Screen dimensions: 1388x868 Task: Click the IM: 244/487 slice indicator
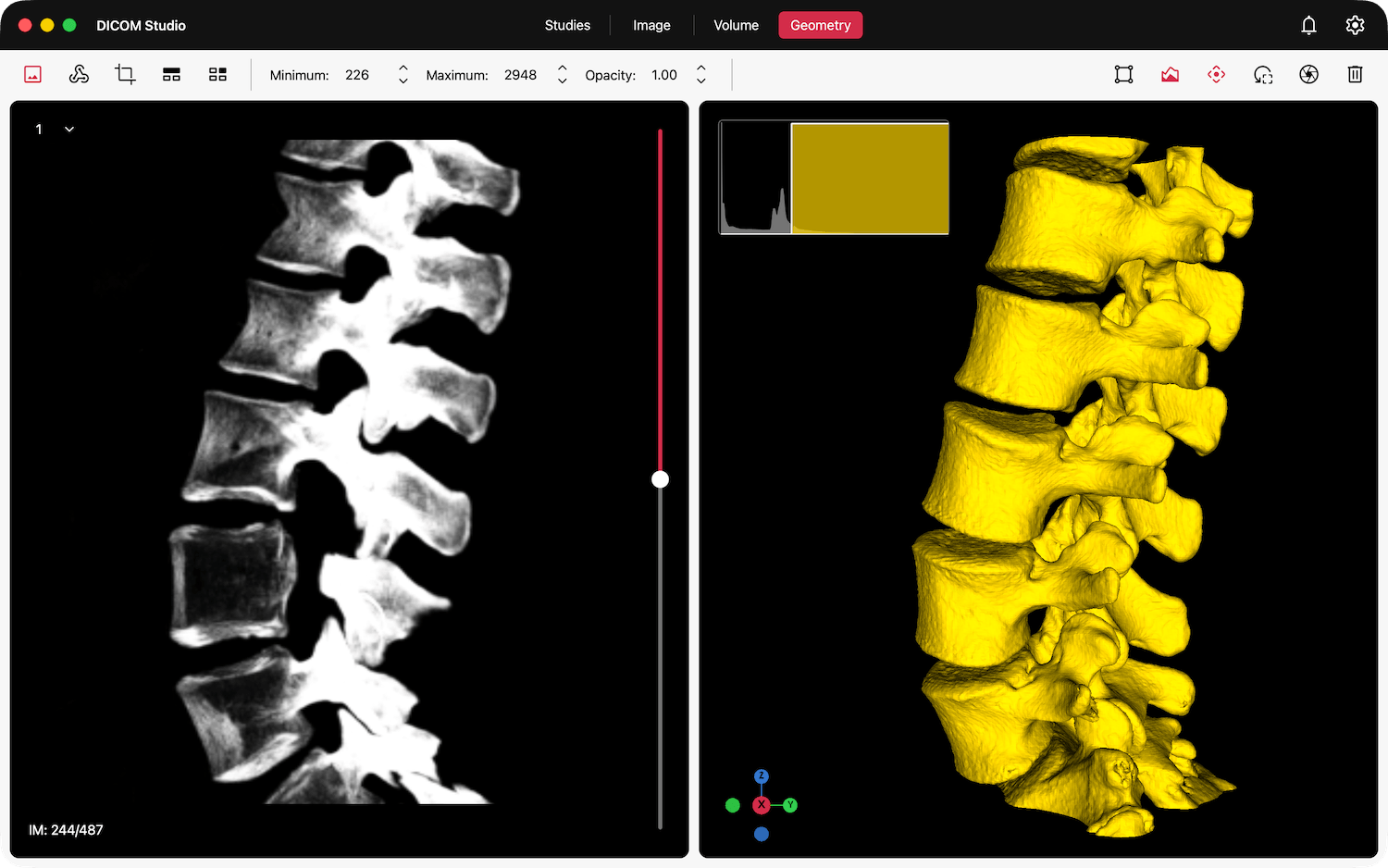tap(66, 830)
